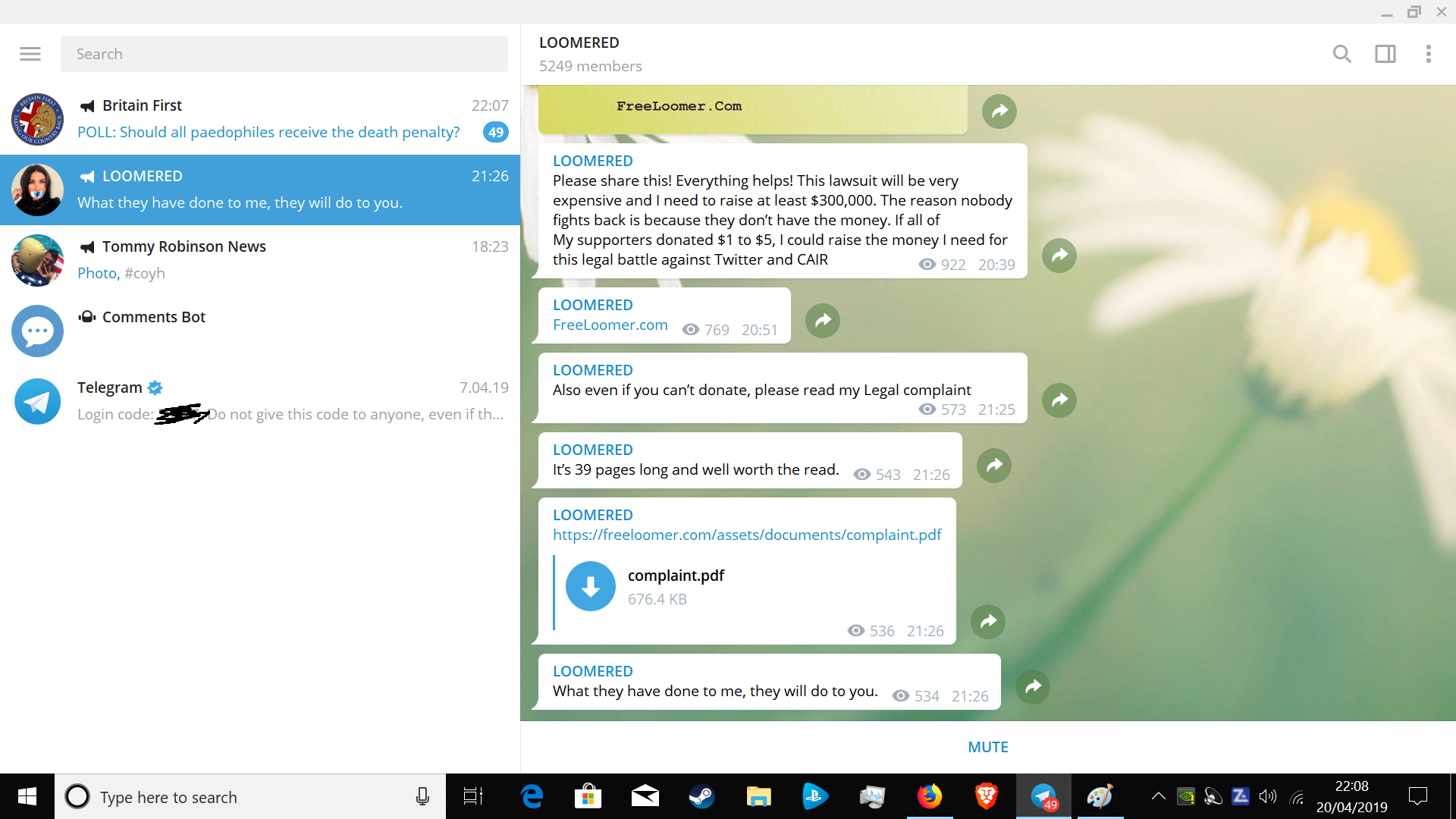The width and height of the screenshot is (1456, 819).
Task: Select the Comments Bot conversation
Action: (260, 331)
